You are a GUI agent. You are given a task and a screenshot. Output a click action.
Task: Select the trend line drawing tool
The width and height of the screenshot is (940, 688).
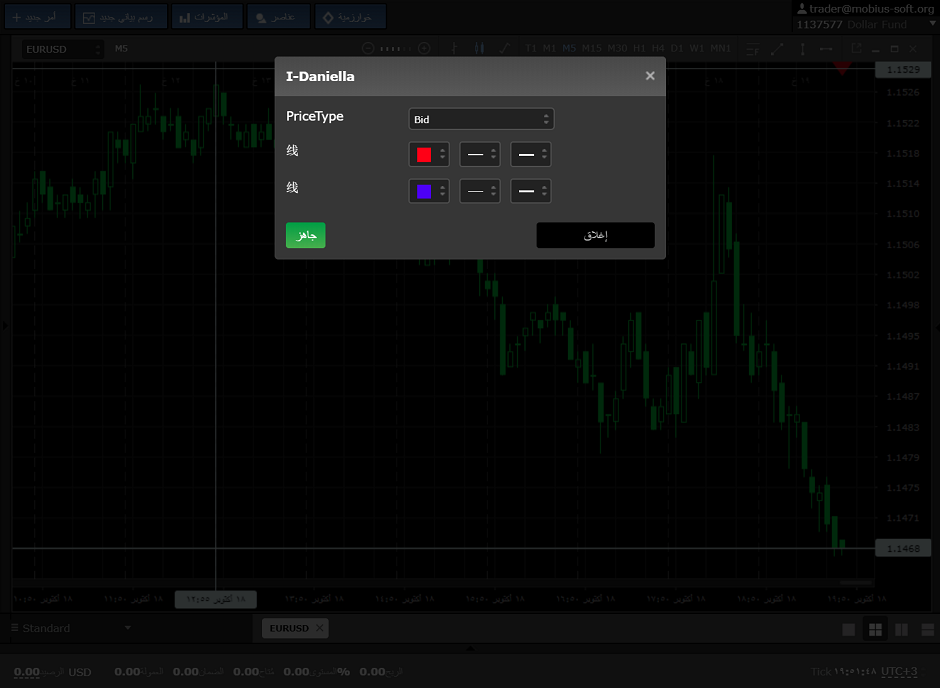point(777,49)
